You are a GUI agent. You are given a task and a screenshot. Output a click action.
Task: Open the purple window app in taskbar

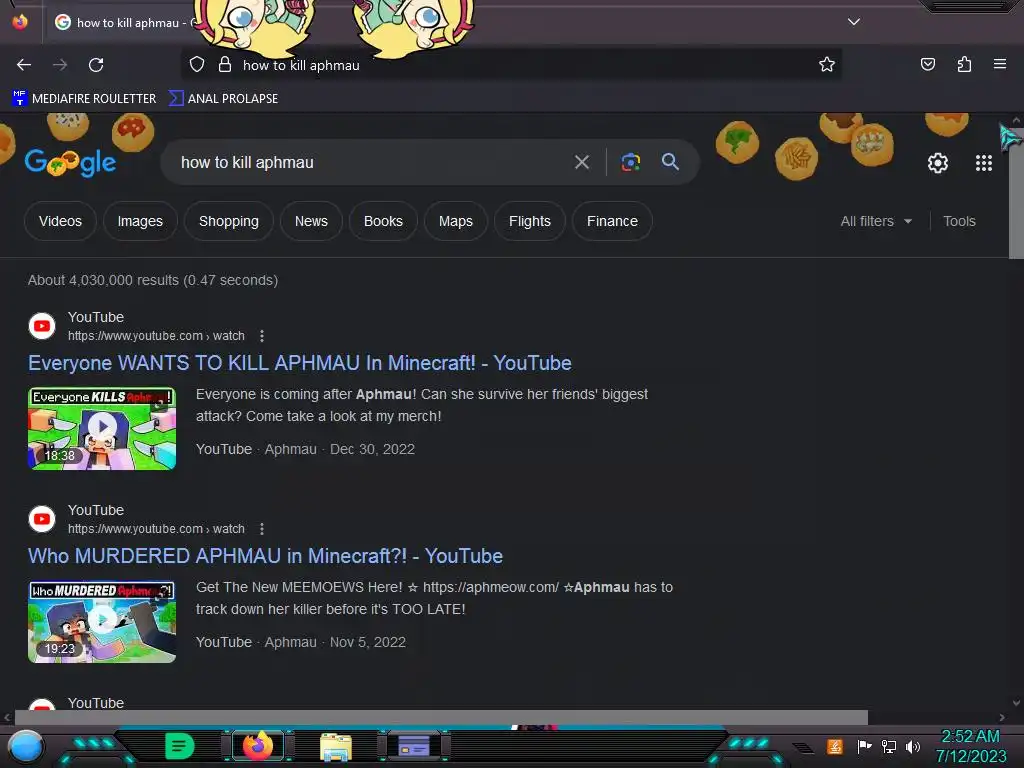413,745
